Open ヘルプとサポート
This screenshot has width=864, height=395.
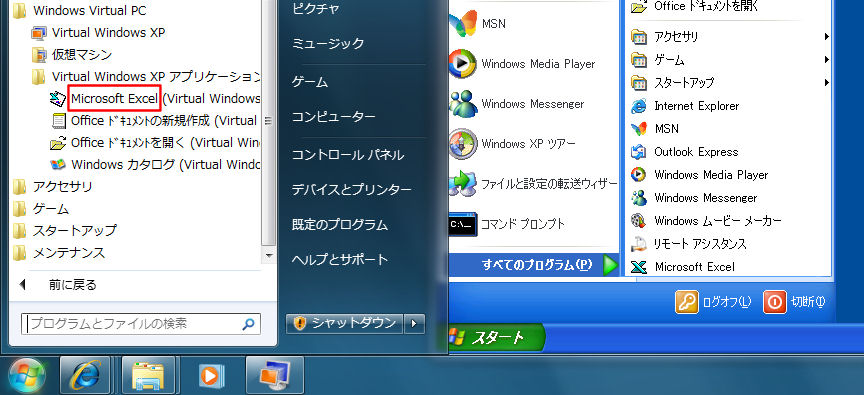point(340,259)
